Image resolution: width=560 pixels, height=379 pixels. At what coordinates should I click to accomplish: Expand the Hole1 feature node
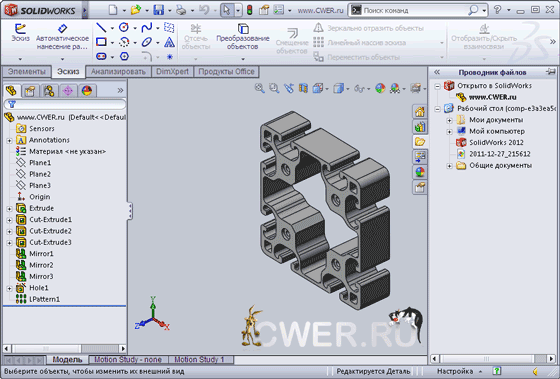(x=9, y=288)
